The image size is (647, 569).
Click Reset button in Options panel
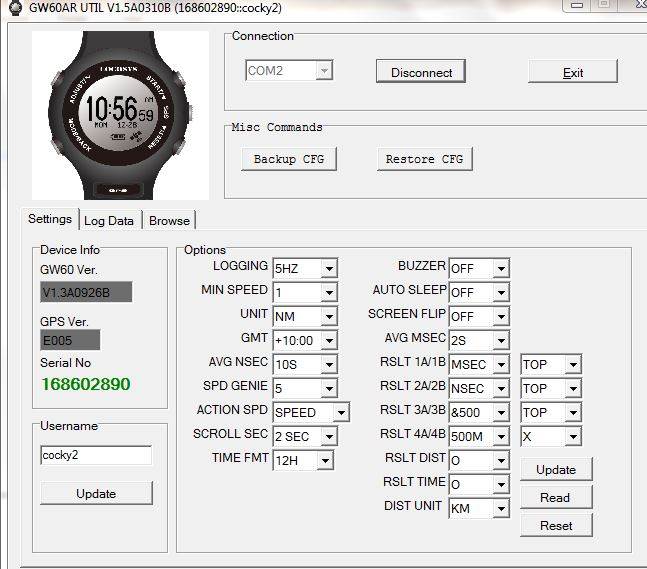coord(555,525)
